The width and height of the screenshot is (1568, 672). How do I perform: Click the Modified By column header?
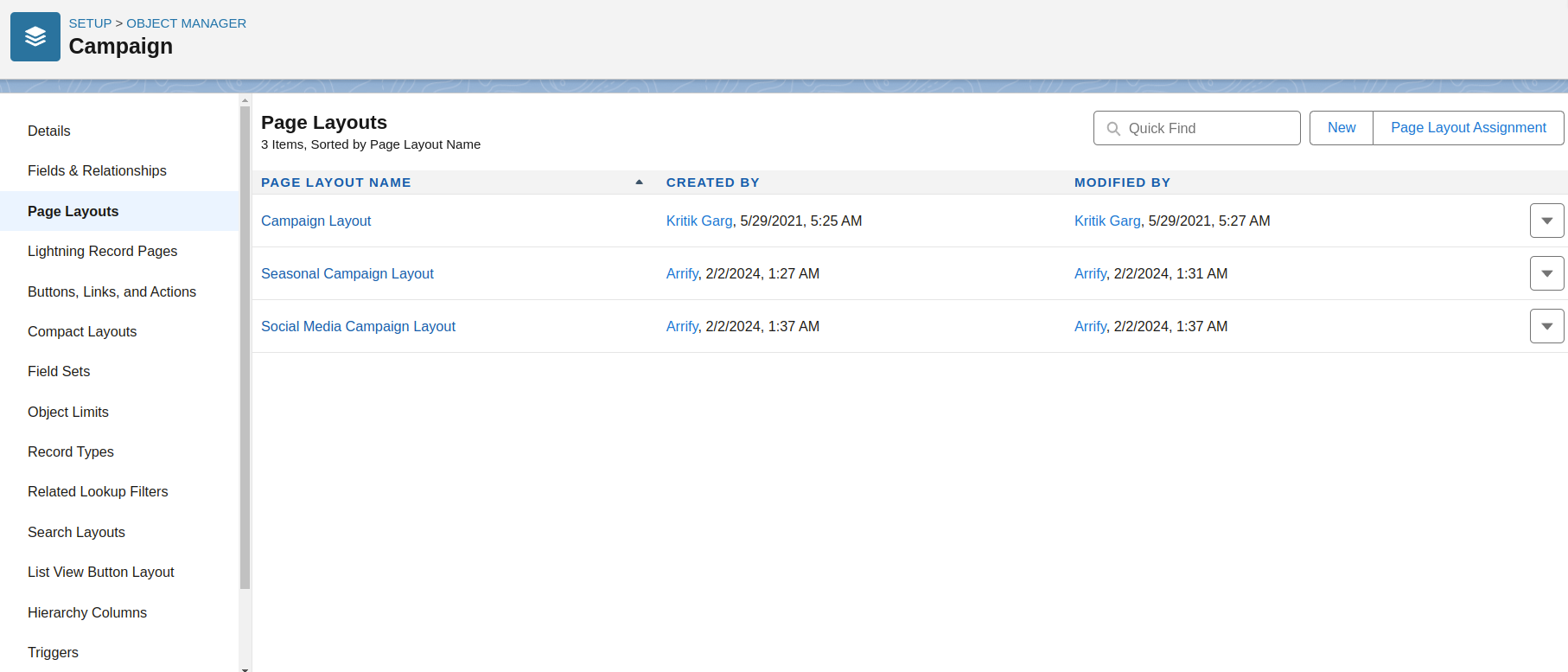click(1122, 182)
